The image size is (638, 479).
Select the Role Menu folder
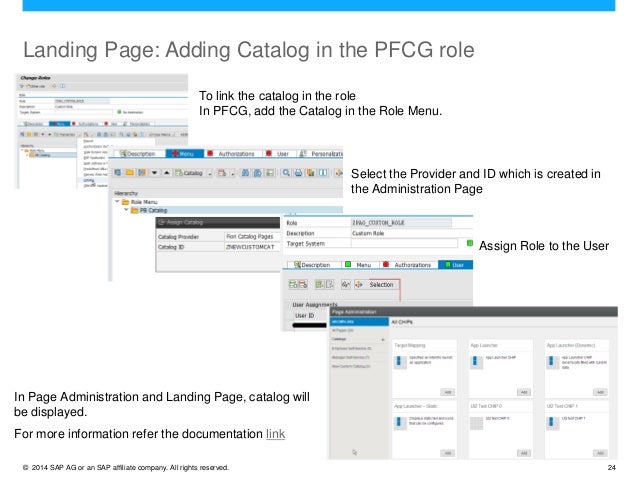(140, 202)
